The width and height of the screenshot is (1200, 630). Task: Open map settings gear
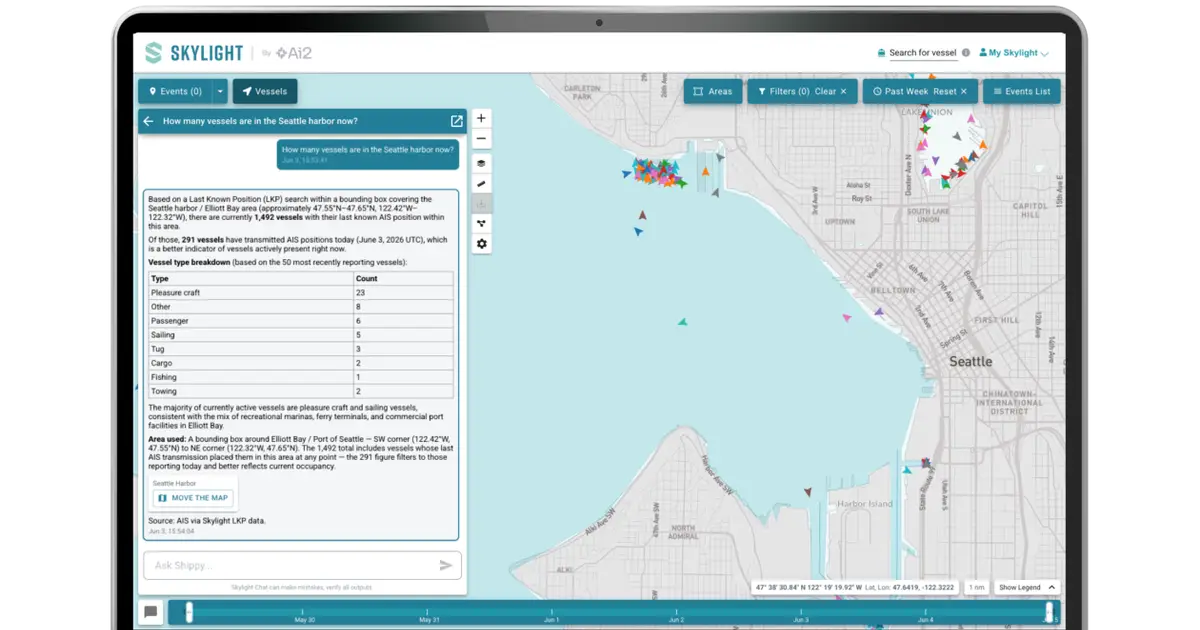tap(481, 244)
